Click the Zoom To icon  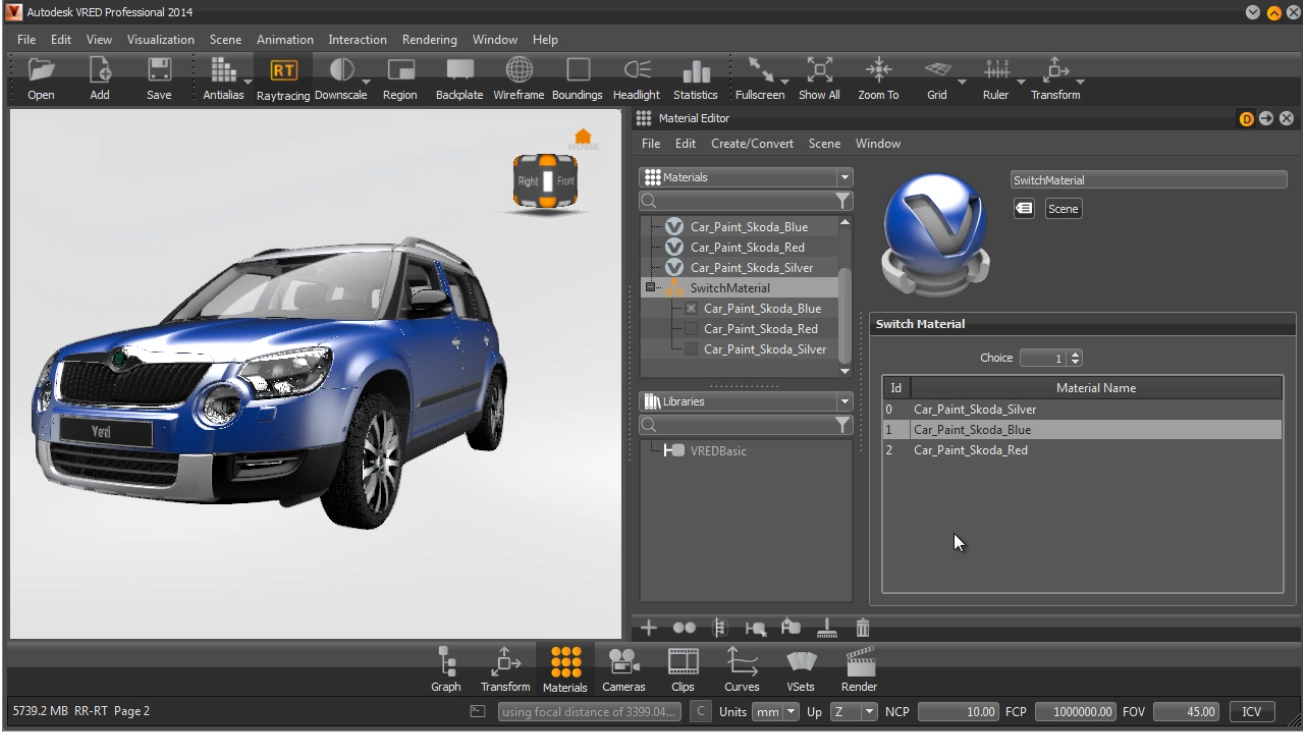point(878,78)
